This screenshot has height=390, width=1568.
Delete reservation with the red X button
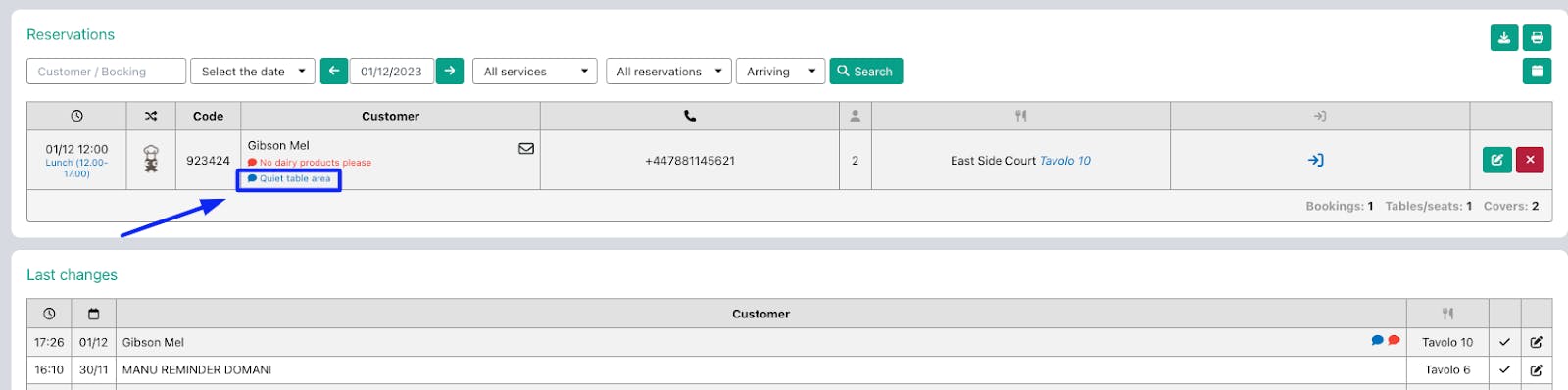[1530, 160]
